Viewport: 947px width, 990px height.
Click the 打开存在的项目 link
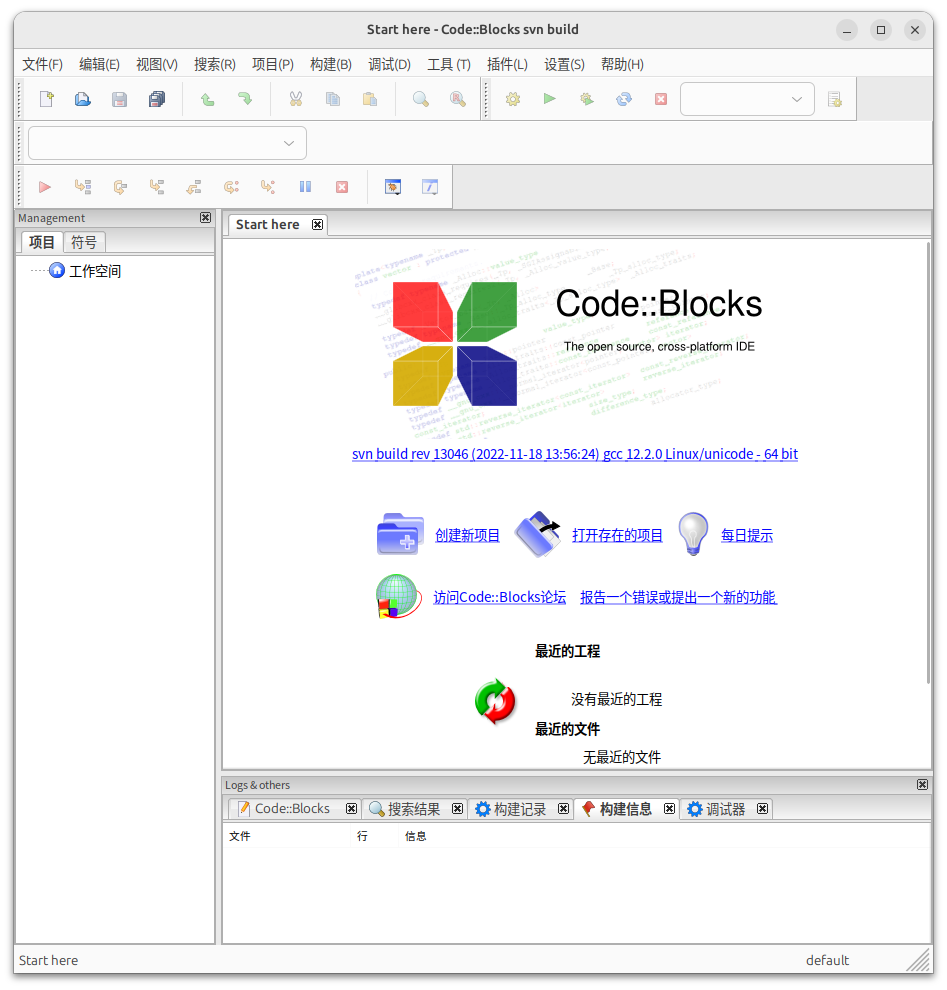pyautogui.click(x=617, y=535)
